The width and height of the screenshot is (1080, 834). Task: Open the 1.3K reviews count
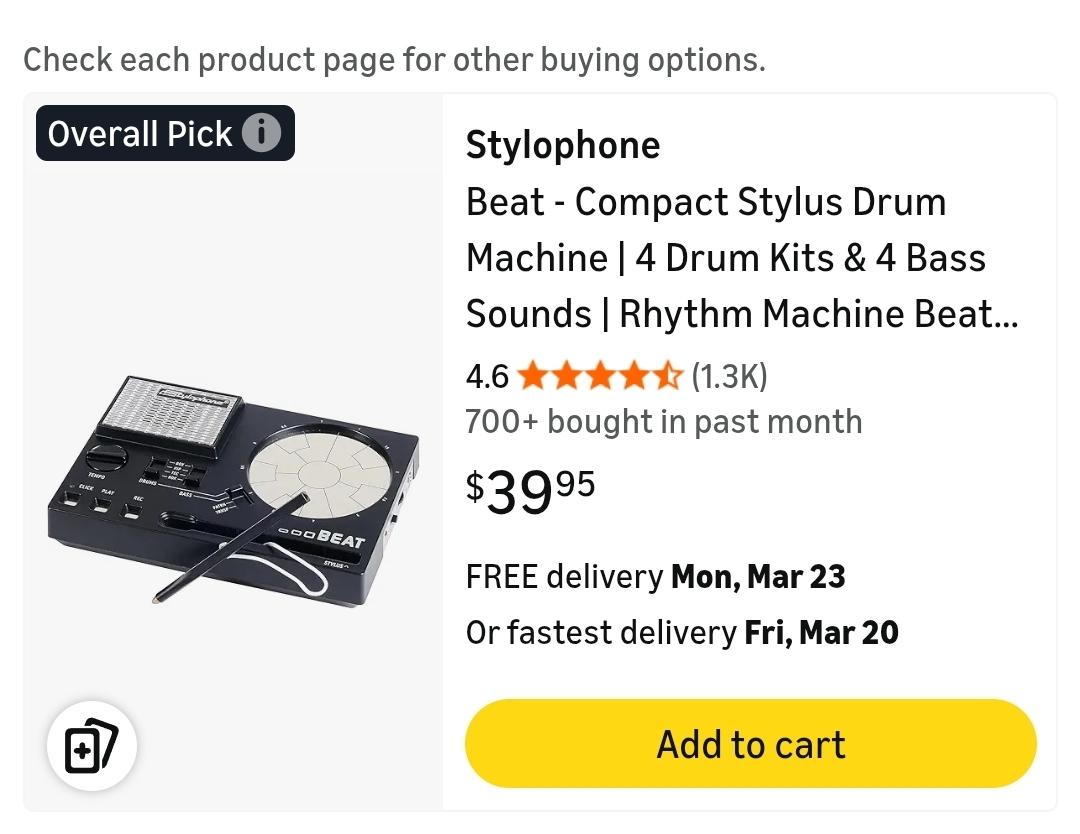pyautogui.click(x=729, y=376)
